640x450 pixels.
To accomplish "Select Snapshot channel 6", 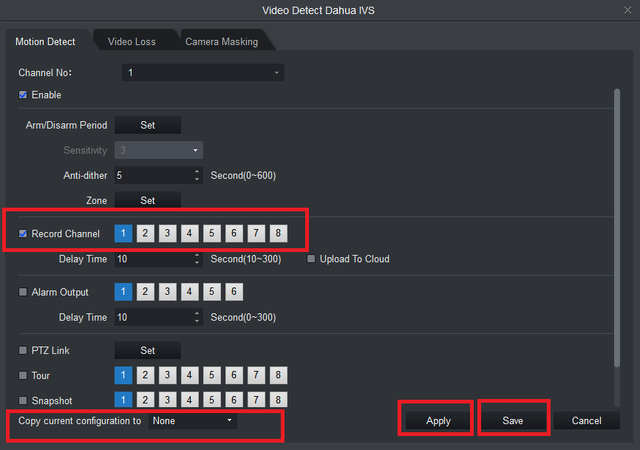I will click(x=234, y=399).
